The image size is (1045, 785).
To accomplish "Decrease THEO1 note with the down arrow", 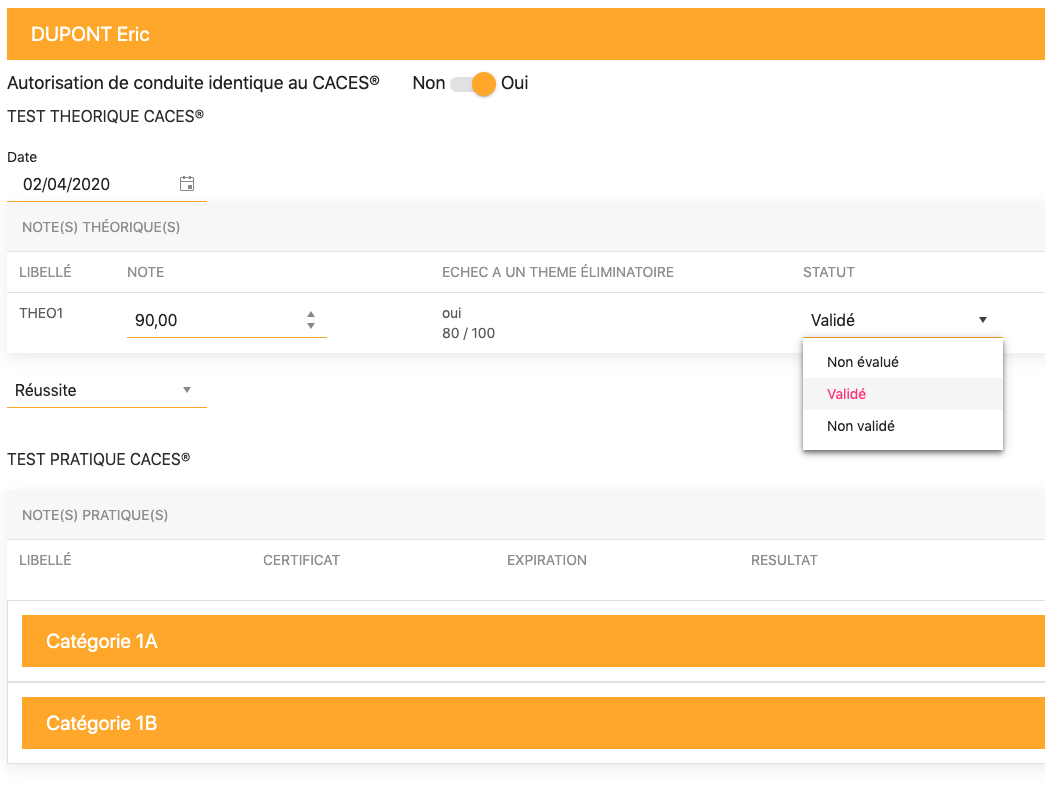I will click(311, 326).
